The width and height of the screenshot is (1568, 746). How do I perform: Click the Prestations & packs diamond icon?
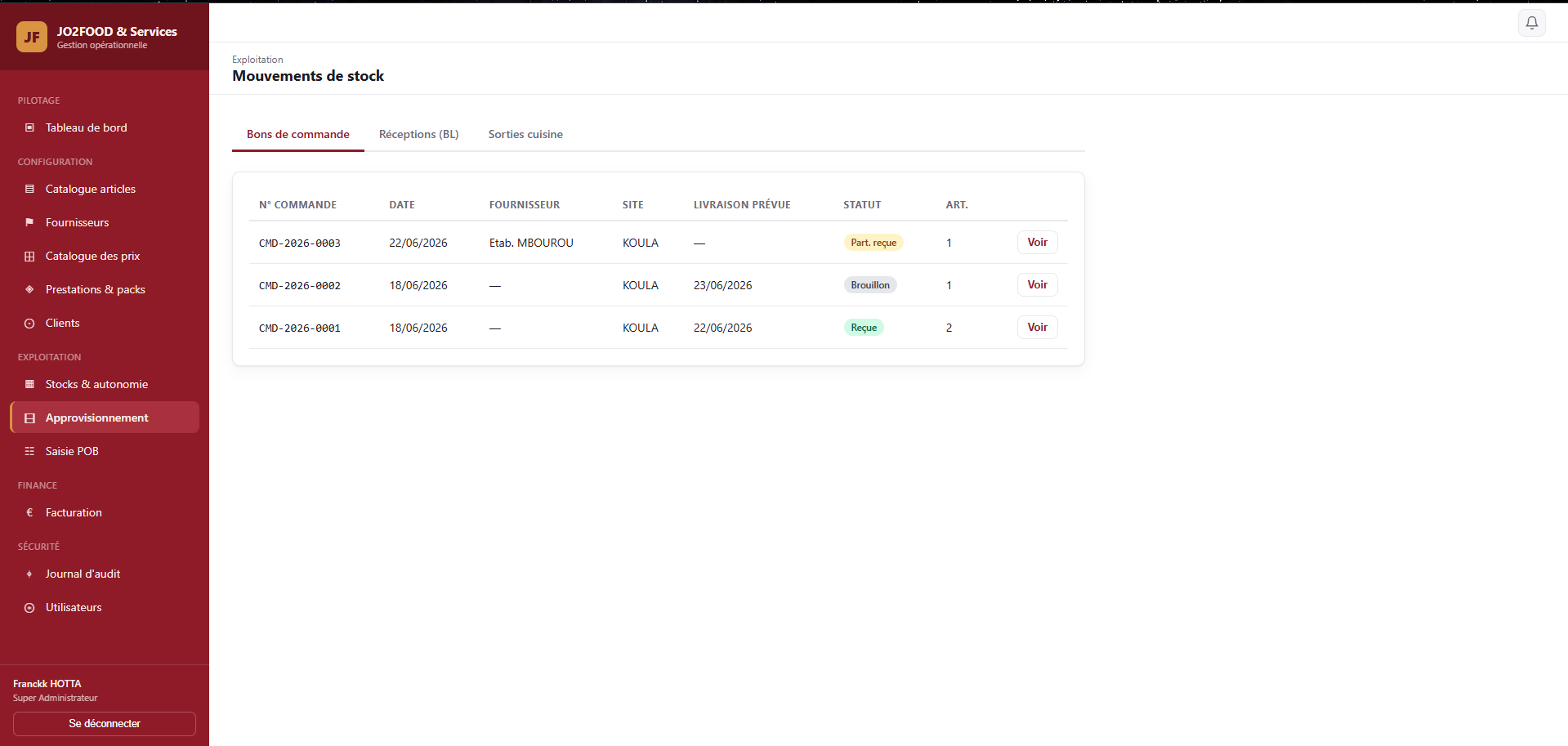pyautogui.click(x=29, y=289)
